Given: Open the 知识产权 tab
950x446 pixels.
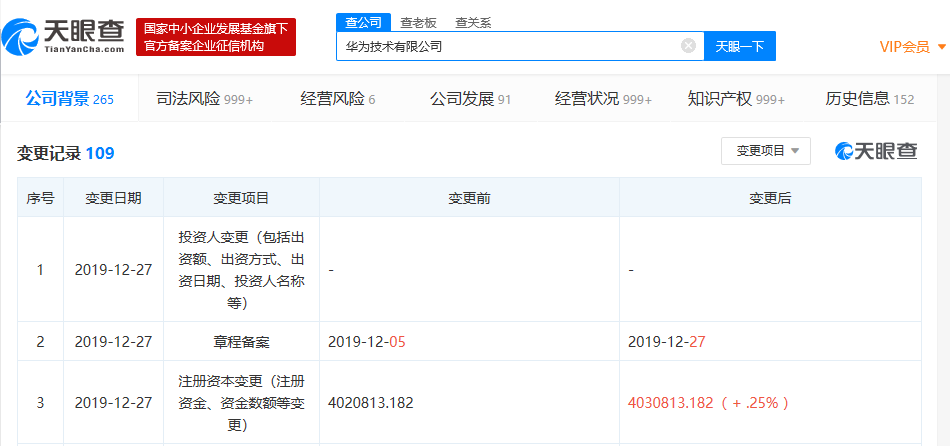Looking at the screenshot, I should 736,99.
